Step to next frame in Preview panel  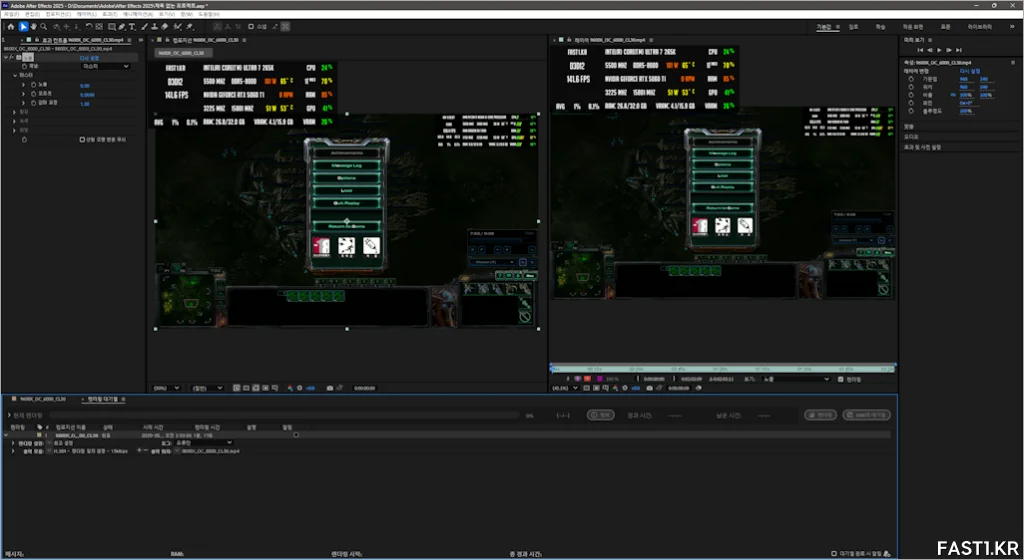pos(949,50)
